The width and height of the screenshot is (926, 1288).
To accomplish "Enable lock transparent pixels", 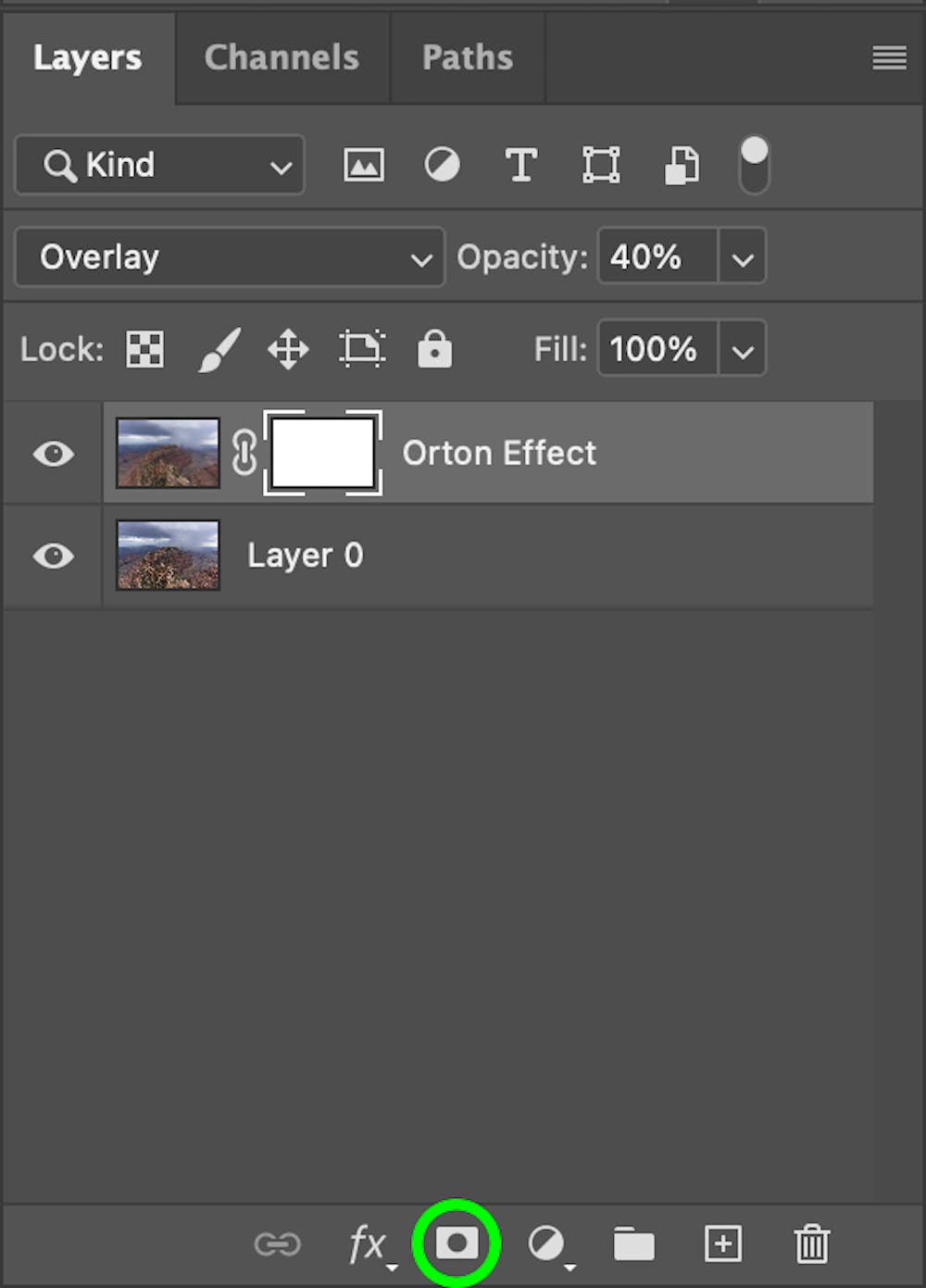I will pos(144,349).
